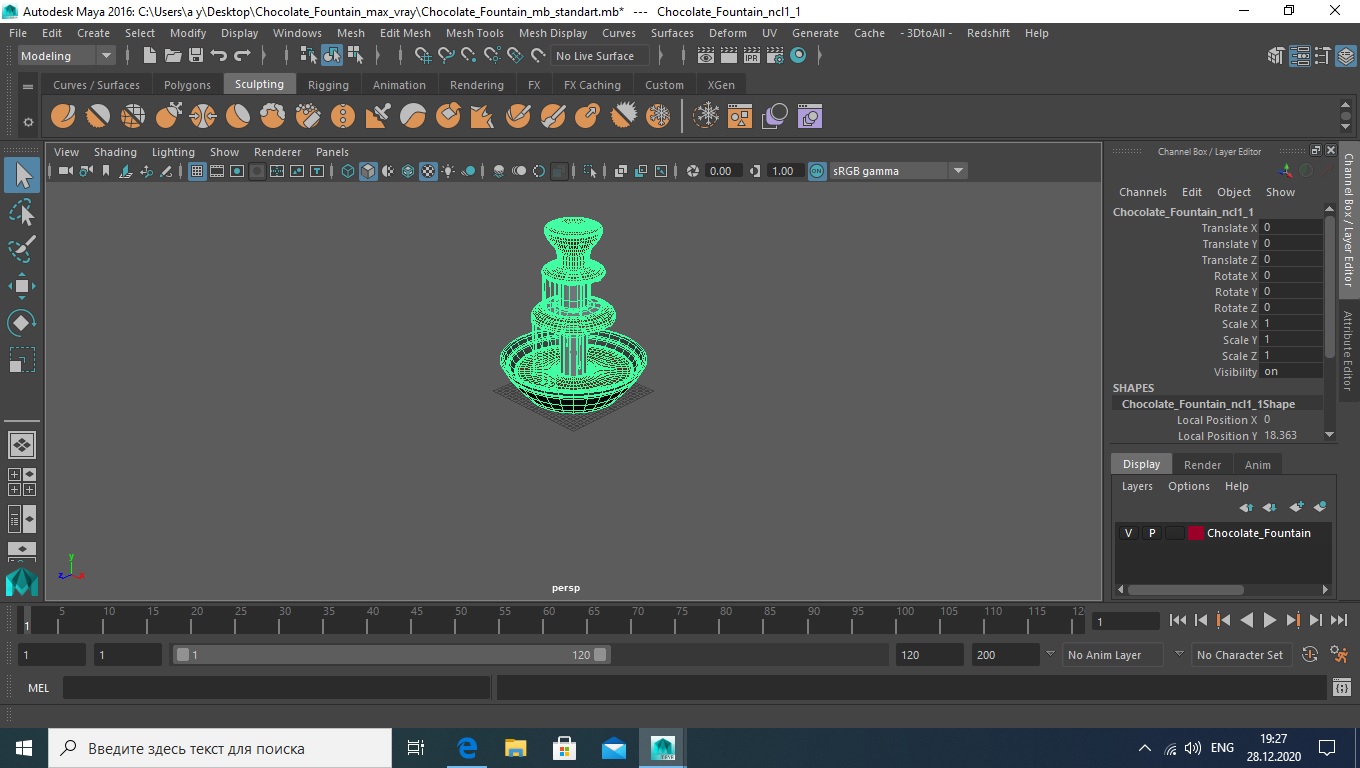Toggle the viewport grid display

(x=197, y=171)
